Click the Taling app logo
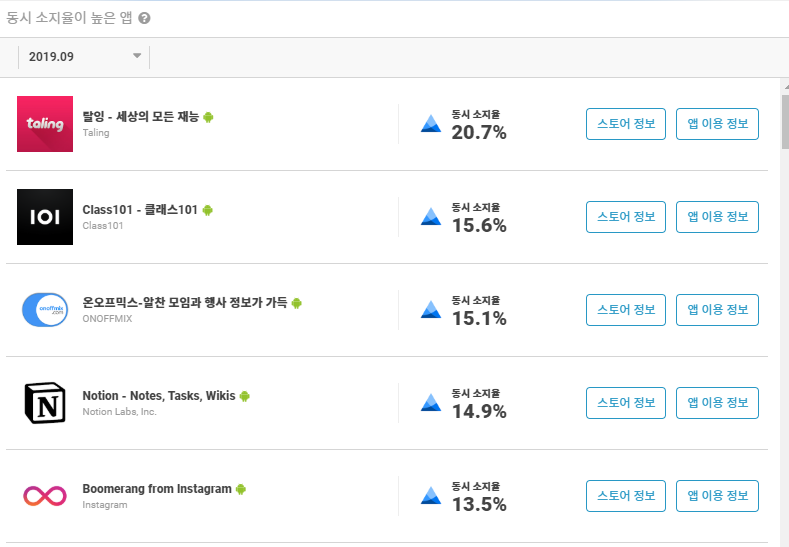Screen dimensions: 789x547 coord(45,124)
